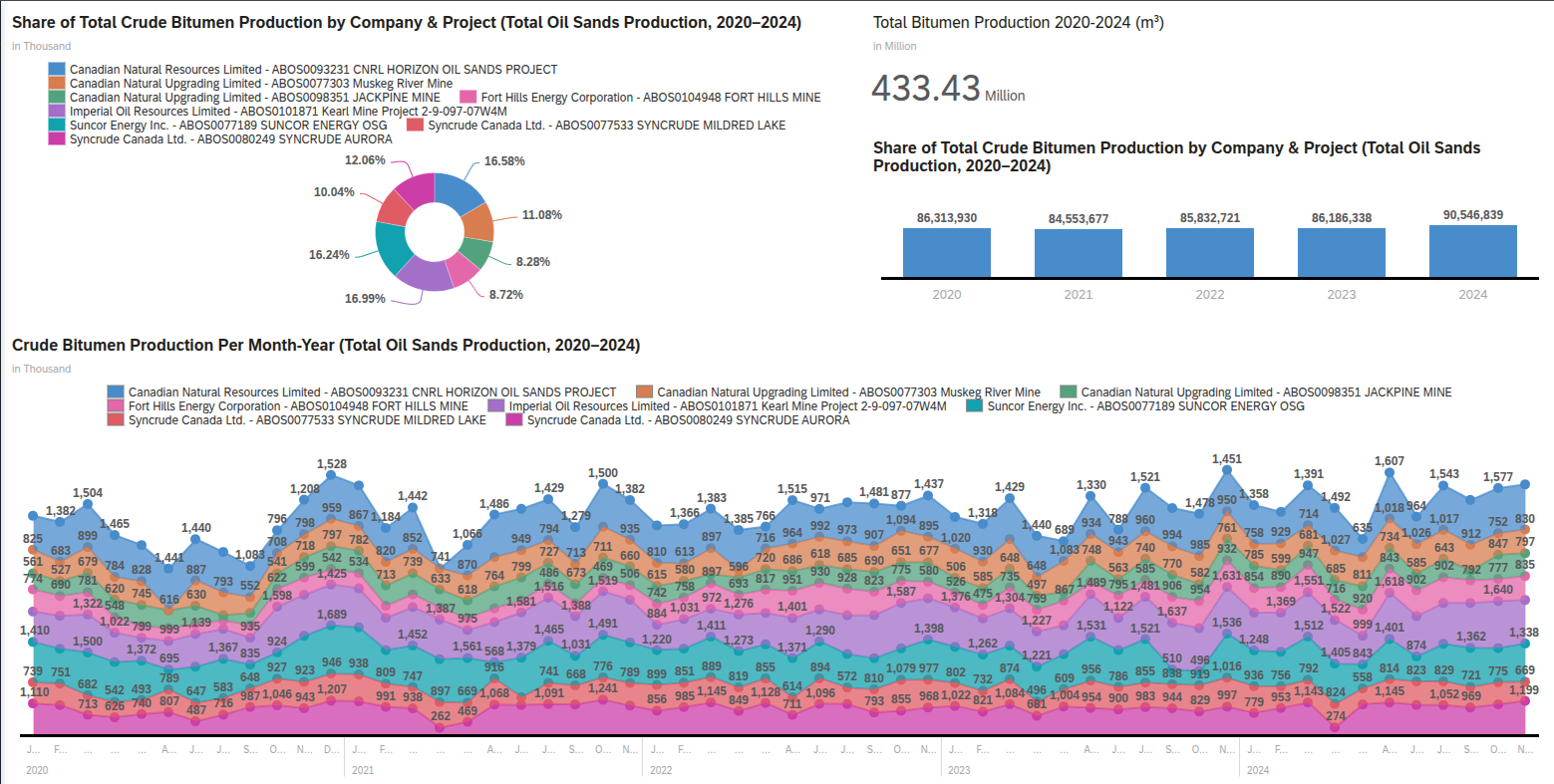Click the purple Kearl Mine Project legend swatch

(x=59, y=111)
